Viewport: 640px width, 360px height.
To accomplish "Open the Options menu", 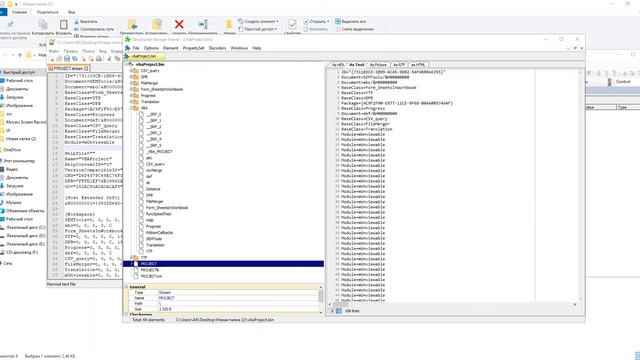I will [151, 48].
